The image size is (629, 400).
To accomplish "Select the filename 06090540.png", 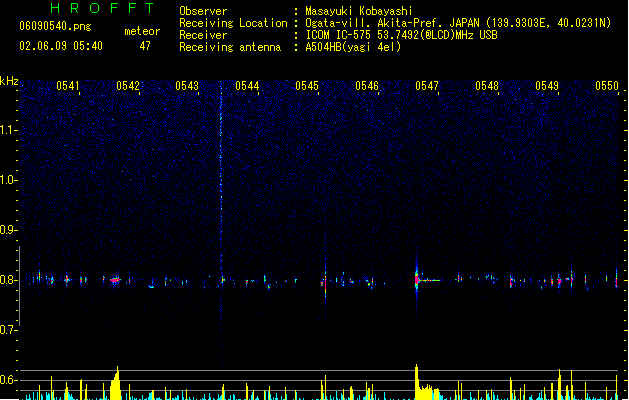I will pyautogui.click(x=55, y=26).
